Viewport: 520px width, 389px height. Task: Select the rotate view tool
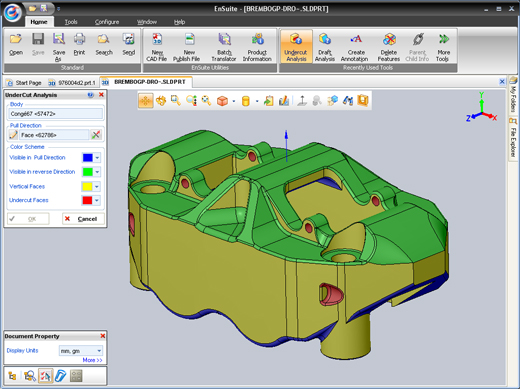[x=161, y=101]
